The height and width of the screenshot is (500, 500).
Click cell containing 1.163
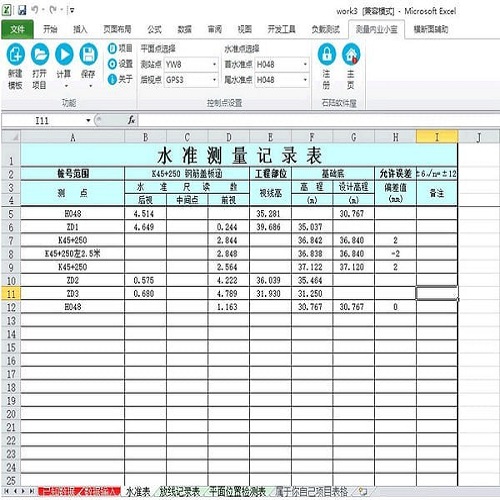tap(229, 307)
